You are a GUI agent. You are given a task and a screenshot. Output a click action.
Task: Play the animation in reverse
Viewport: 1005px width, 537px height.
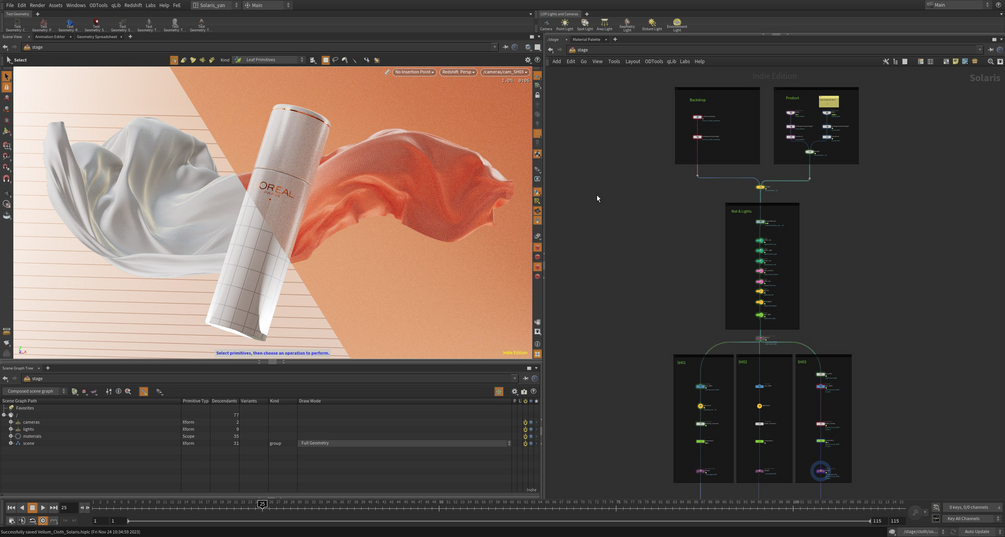point(22,508)
